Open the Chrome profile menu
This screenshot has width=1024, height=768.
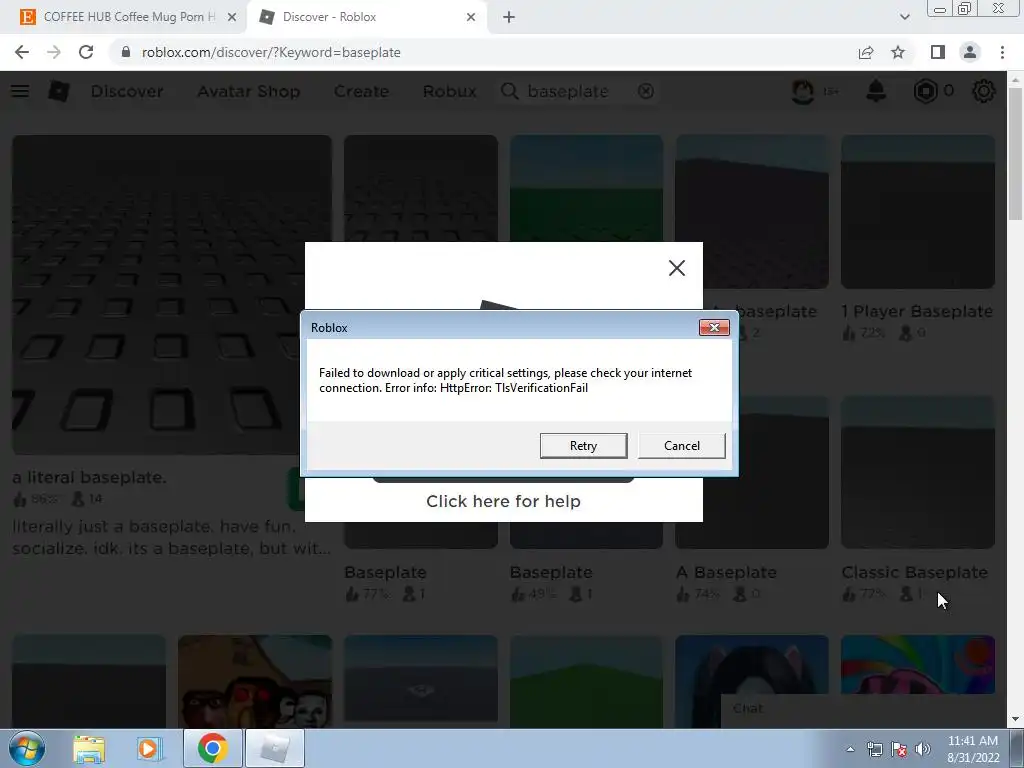click(970, 52)
